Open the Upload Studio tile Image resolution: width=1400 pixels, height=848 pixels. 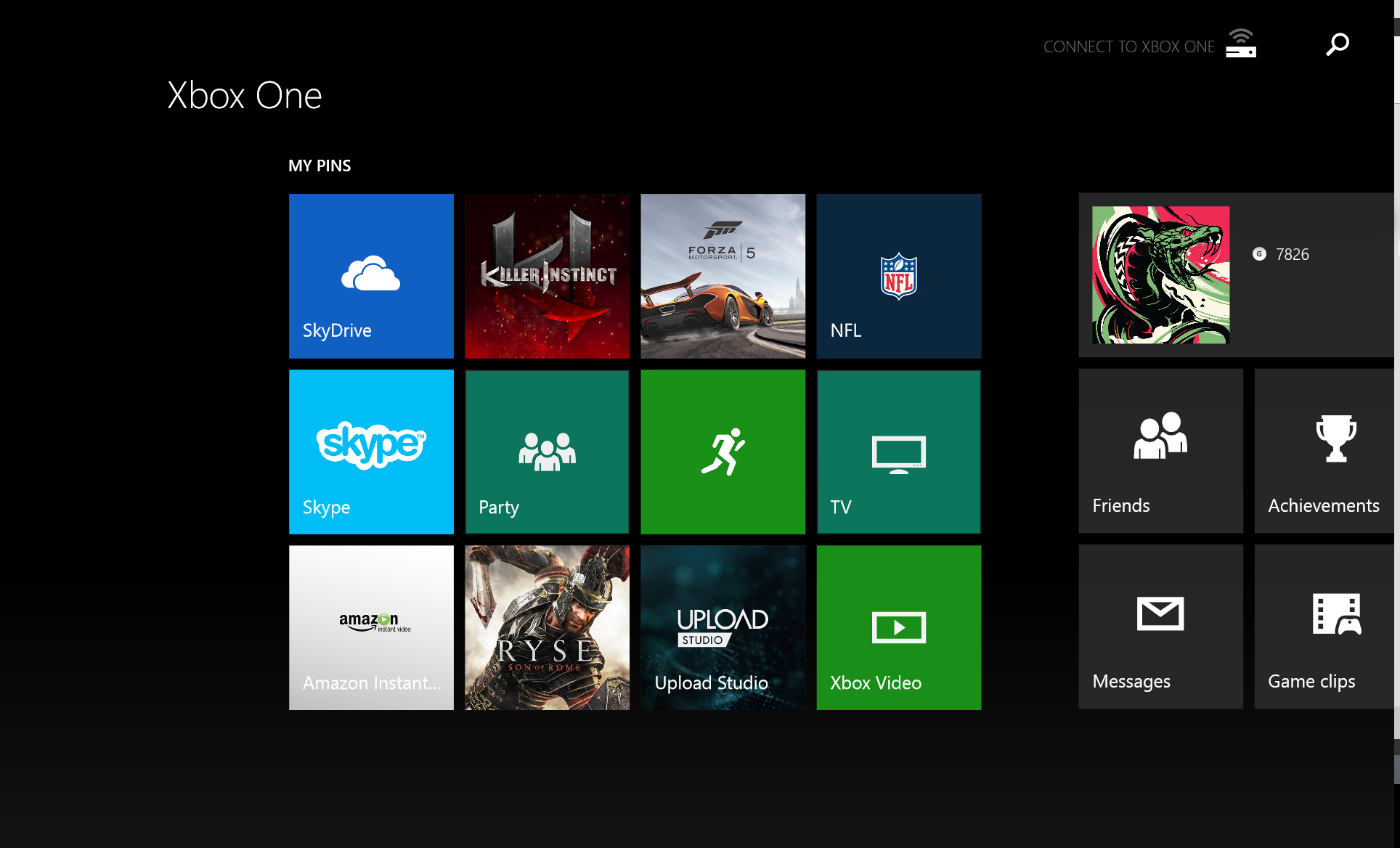click(723, 627)
